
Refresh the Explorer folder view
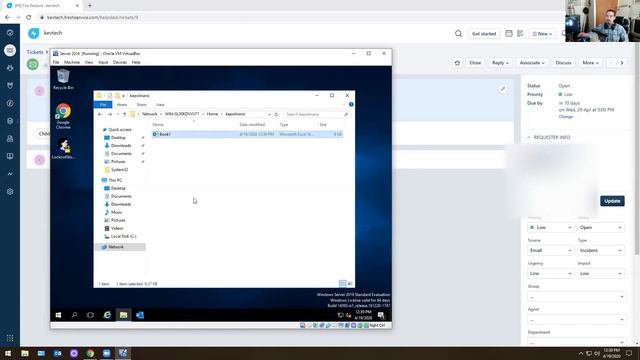click(x=276, y=114)
